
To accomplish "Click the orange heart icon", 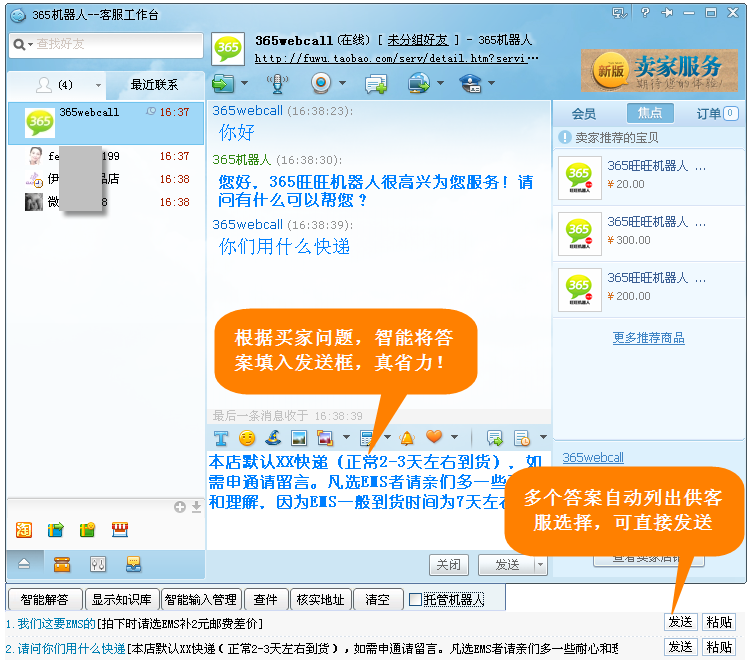I will coord(434,436).
